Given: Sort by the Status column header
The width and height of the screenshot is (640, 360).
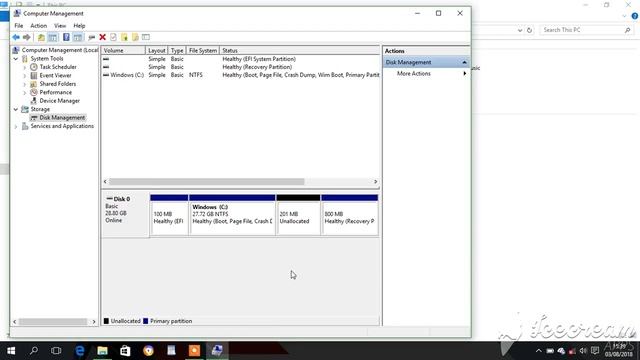Looking at the screenshot, I should [x=300, y=51].
